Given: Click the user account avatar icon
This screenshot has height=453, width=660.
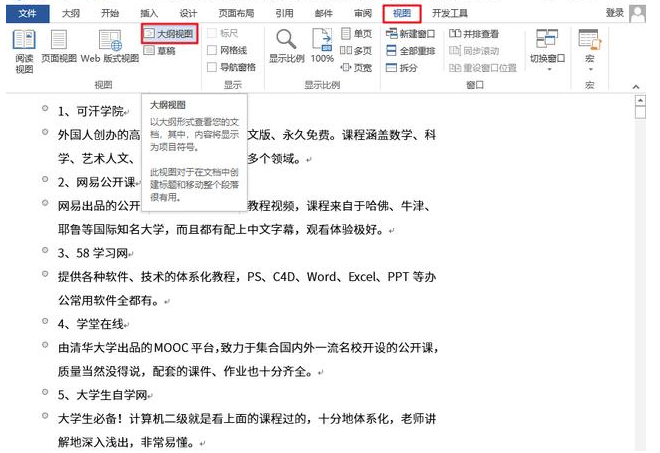Looking at the screenshot, I should pyautogui.click(x=637, y=13).
